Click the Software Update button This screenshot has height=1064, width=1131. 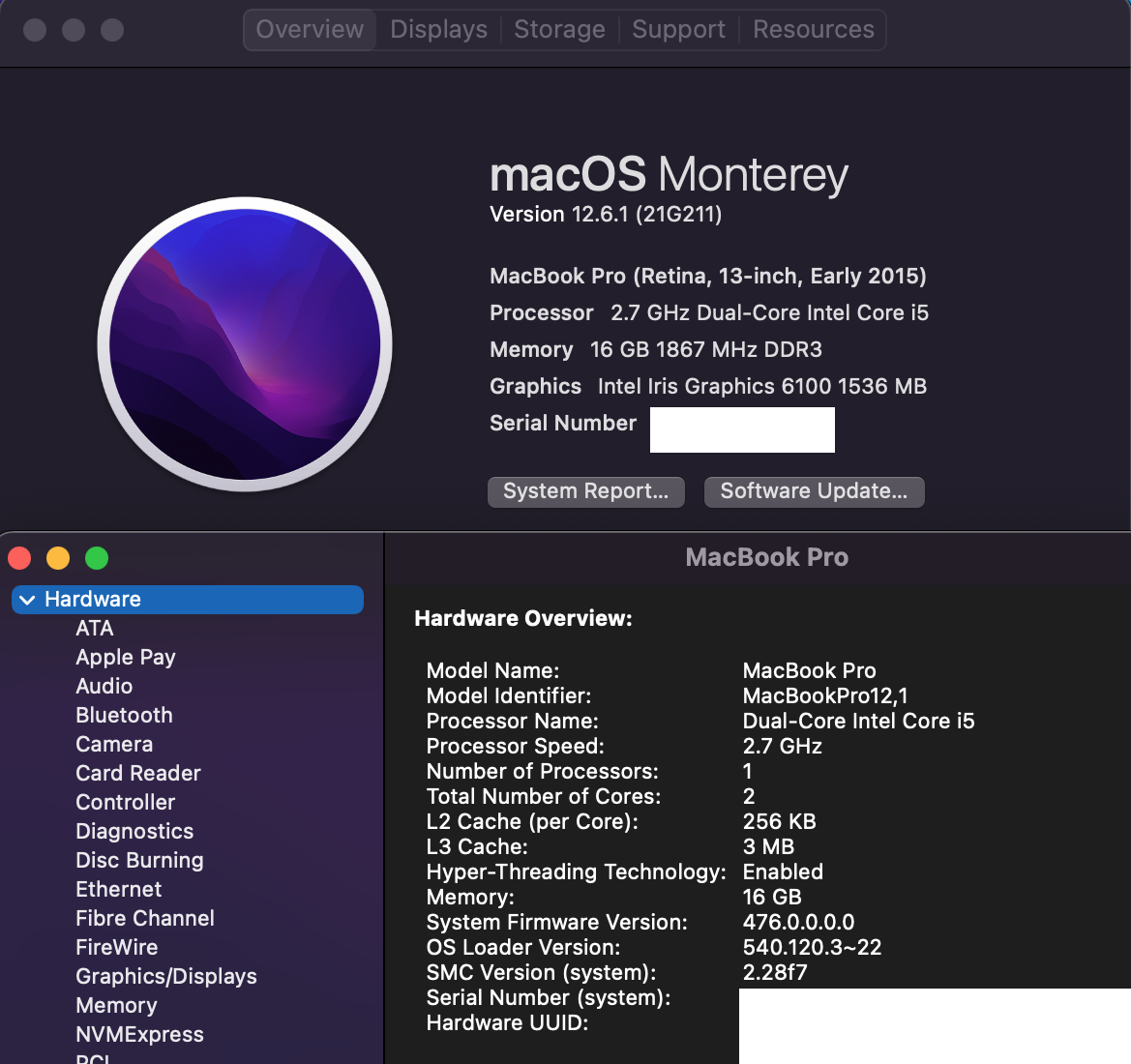tap(814, 491)
